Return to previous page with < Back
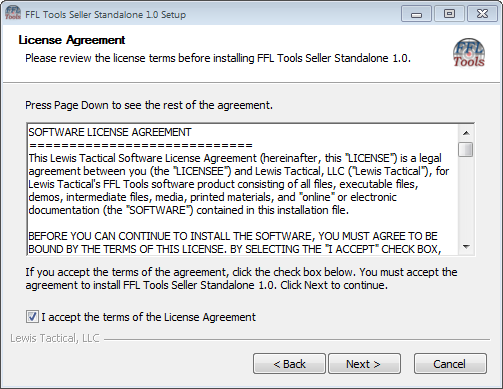The image size is (503, 389). pyautogui.click(x=289, y=364)
